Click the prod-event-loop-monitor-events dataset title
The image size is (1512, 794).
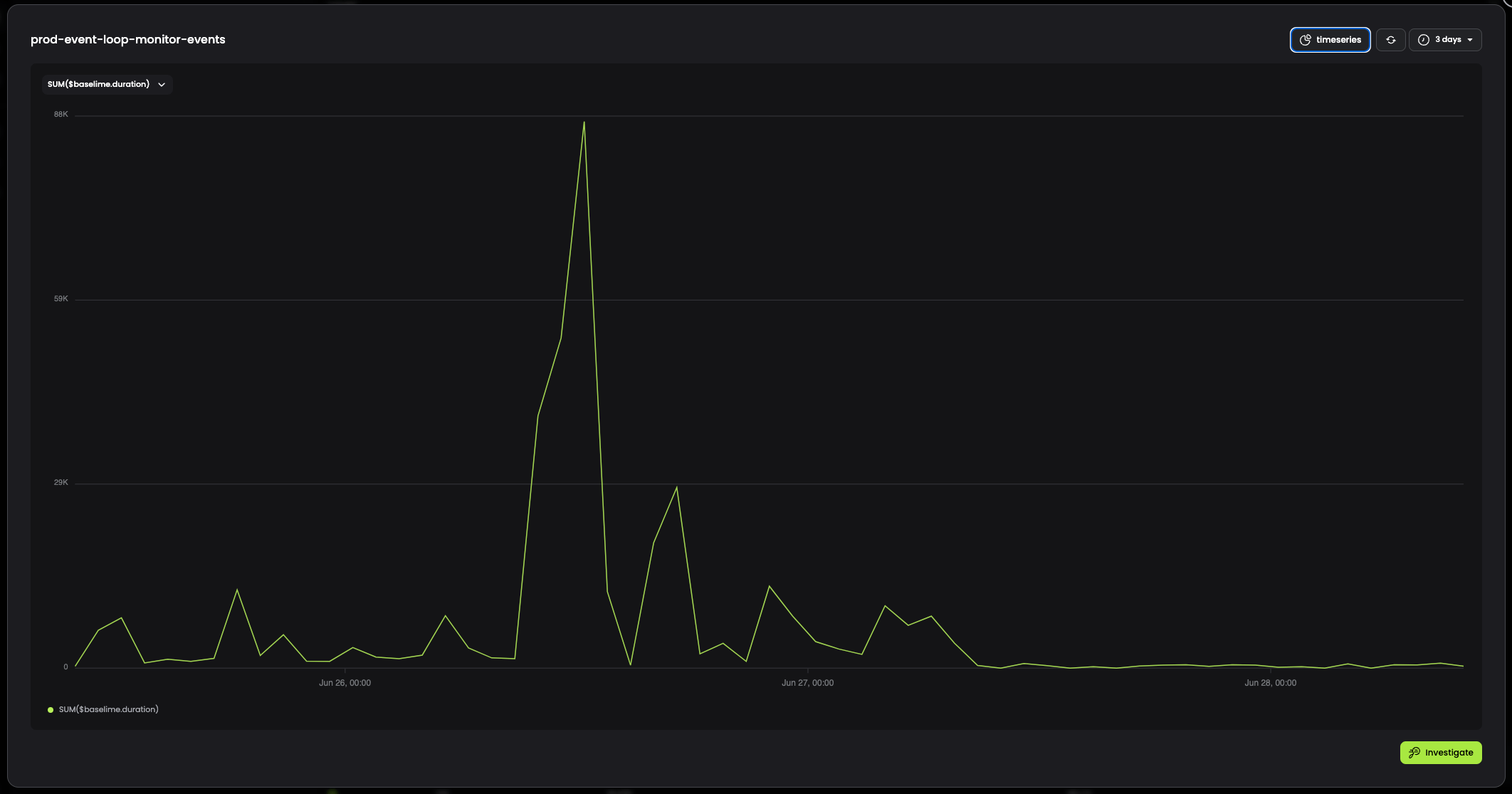(127, 39)
